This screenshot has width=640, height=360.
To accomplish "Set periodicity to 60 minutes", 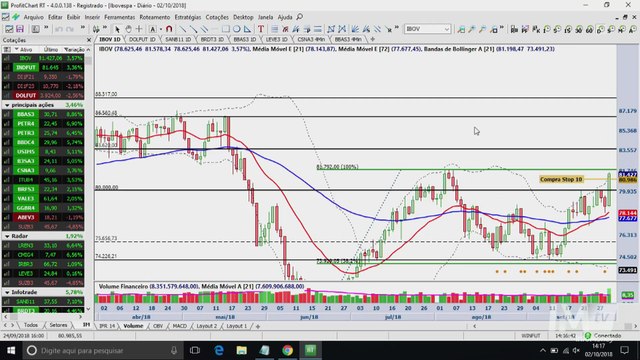I will (589, 29).
